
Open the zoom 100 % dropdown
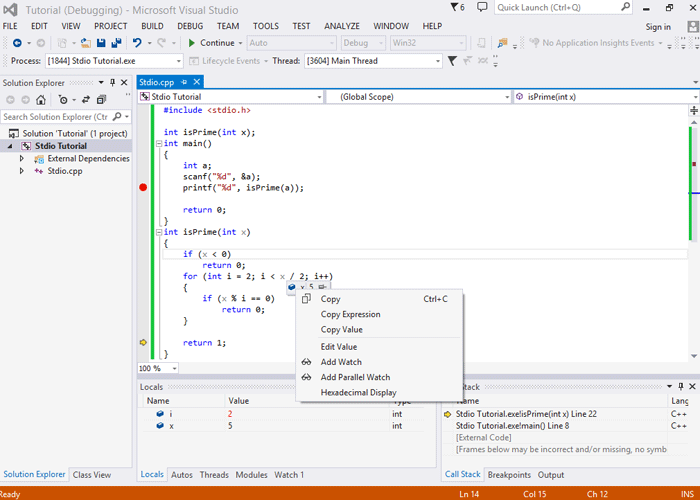point(175,369)
